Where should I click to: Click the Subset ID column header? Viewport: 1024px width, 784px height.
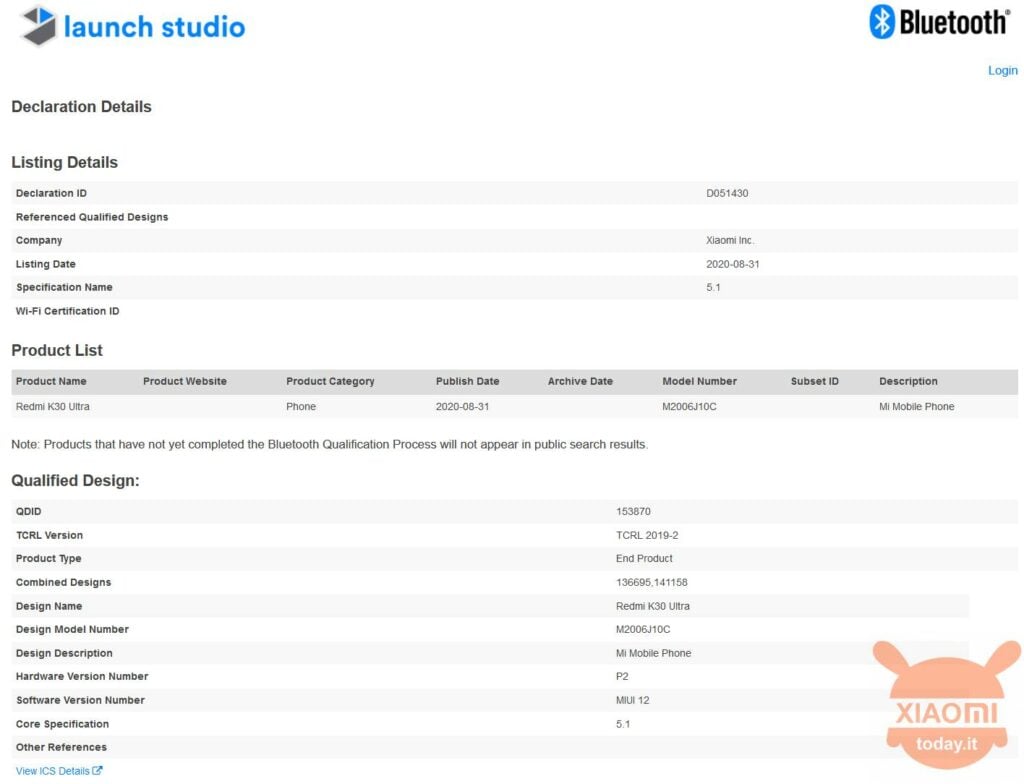[x=814, y=382]
